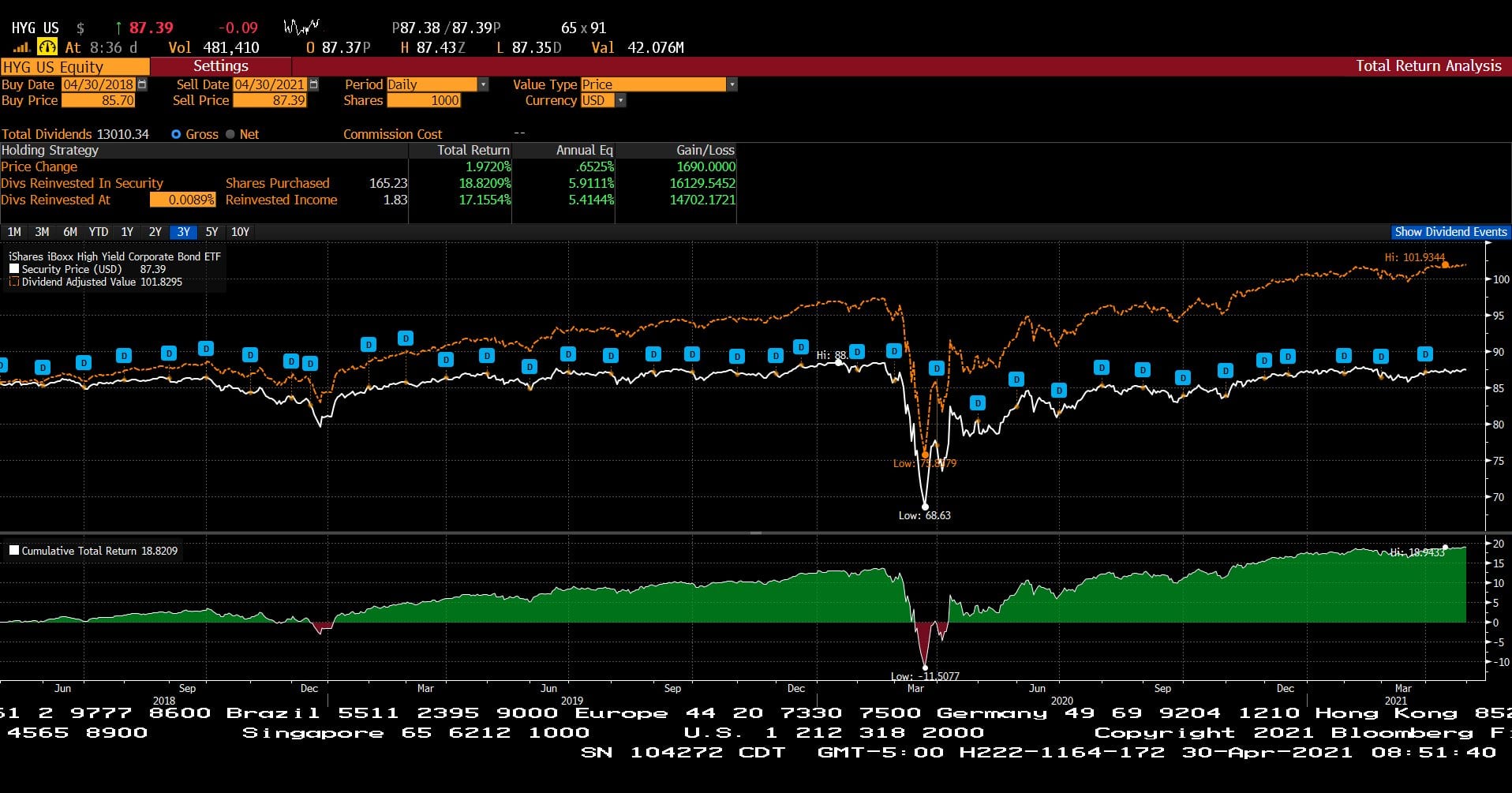
Task: Select the Net radio button
Action: point(230,134)
